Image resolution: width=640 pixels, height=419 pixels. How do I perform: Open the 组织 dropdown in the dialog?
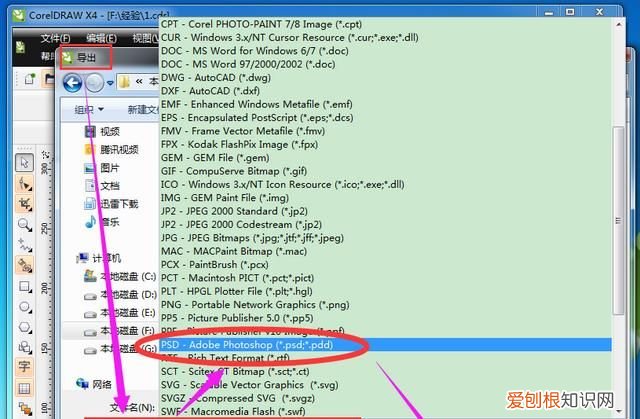[89, 109]
